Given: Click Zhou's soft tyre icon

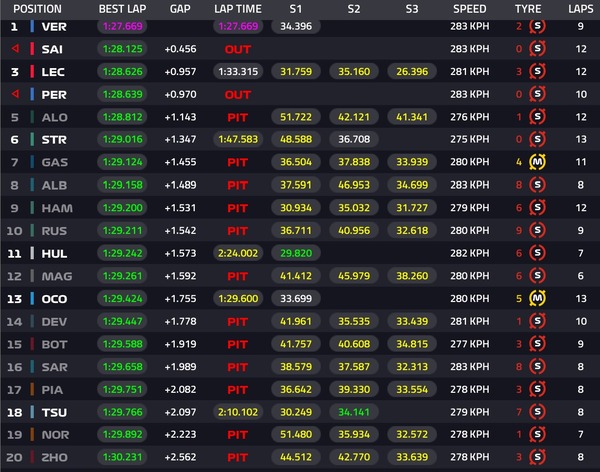Looking at the screenshot, I should [x=537, y=457].
